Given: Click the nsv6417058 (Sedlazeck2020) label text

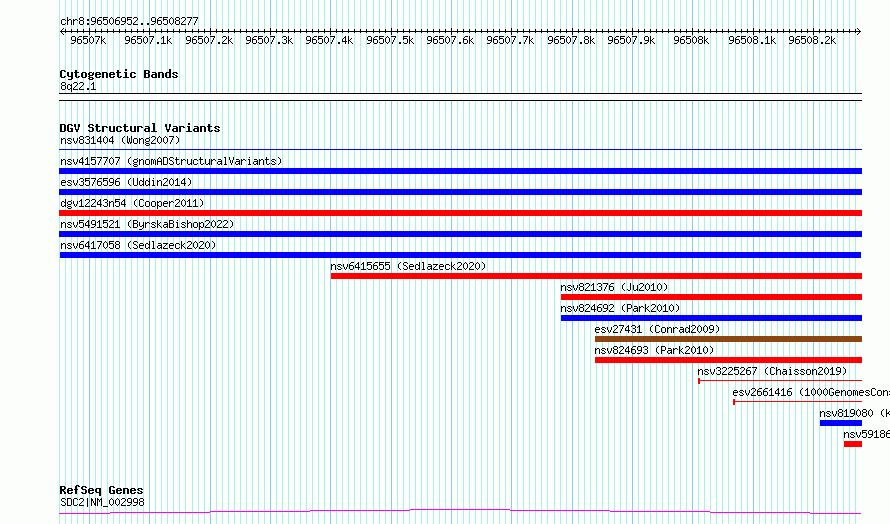Looking at the screenshot, I should click(x=138, y=245).
